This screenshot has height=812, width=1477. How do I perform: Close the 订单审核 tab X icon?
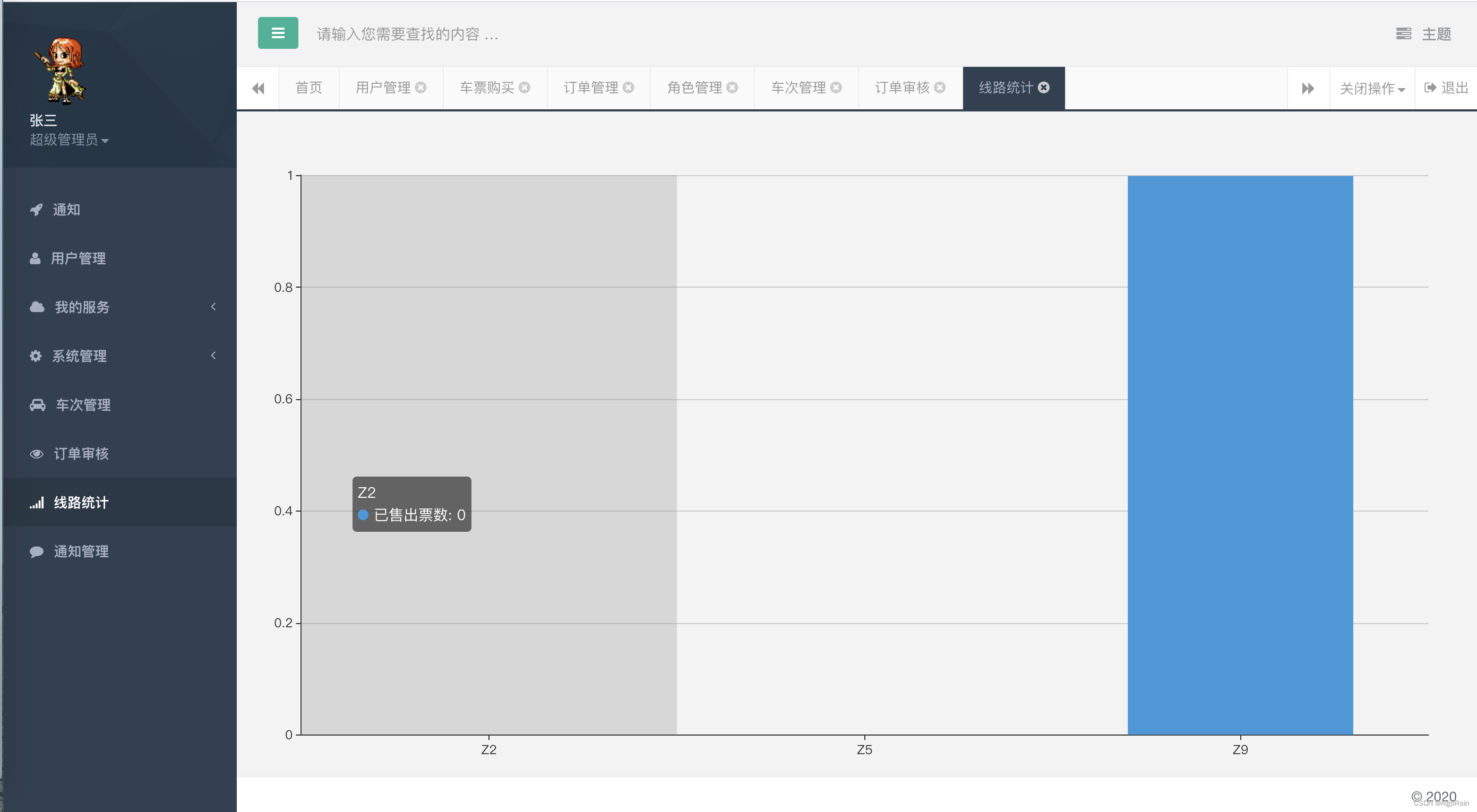(940, 87)
